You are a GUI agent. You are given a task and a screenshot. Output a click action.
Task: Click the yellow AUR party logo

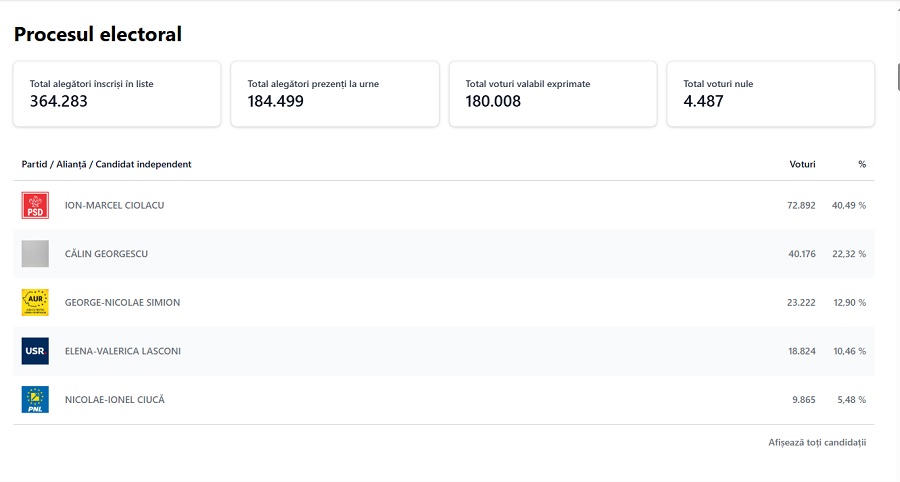coord(35,302)
